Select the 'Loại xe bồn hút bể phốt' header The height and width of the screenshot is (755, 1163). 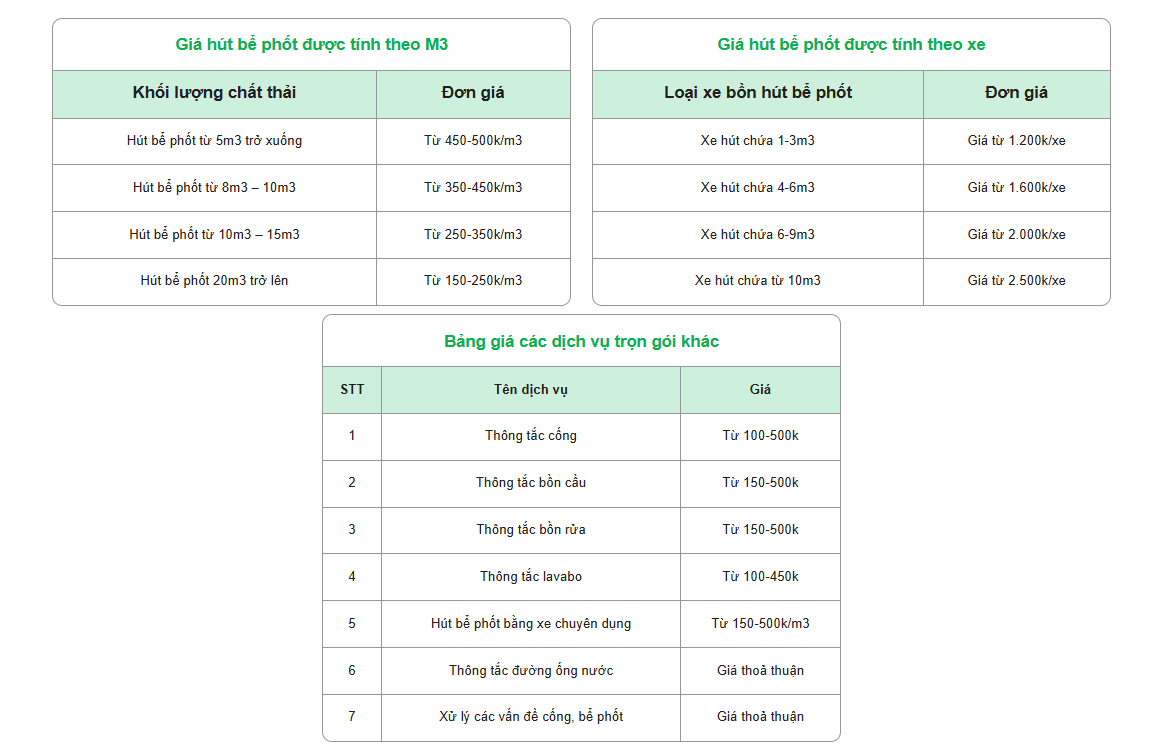click(758, 93)
